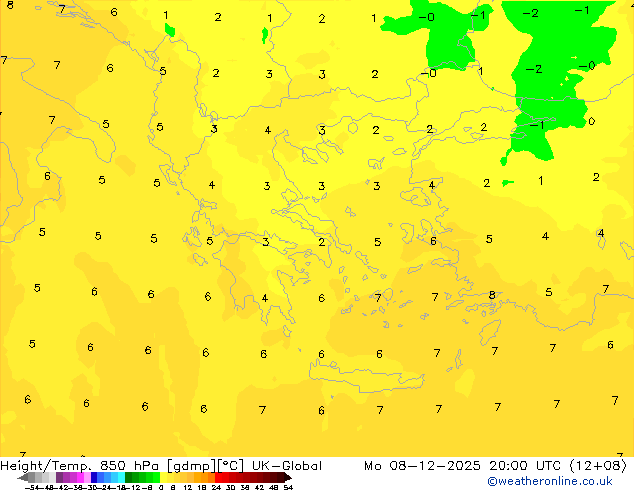Click the Height/Temp. 850 hPa title text
The height and width of the screenshot is (490, 634).
(x=82, y=466)
